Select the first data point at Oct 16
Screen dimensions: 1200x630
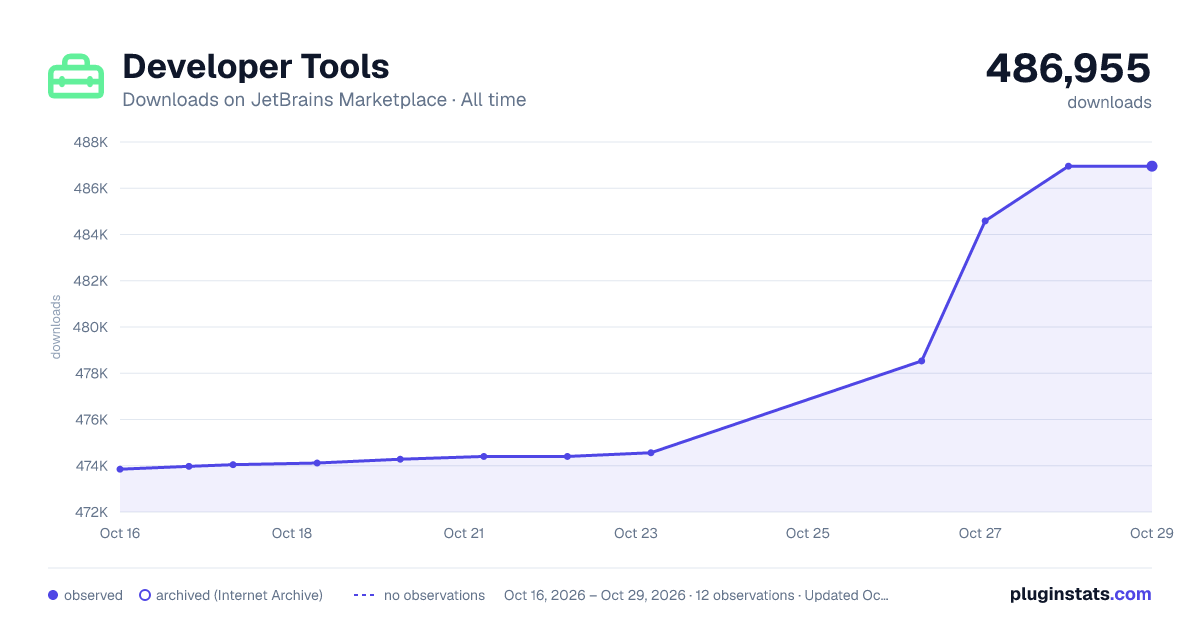120,469
